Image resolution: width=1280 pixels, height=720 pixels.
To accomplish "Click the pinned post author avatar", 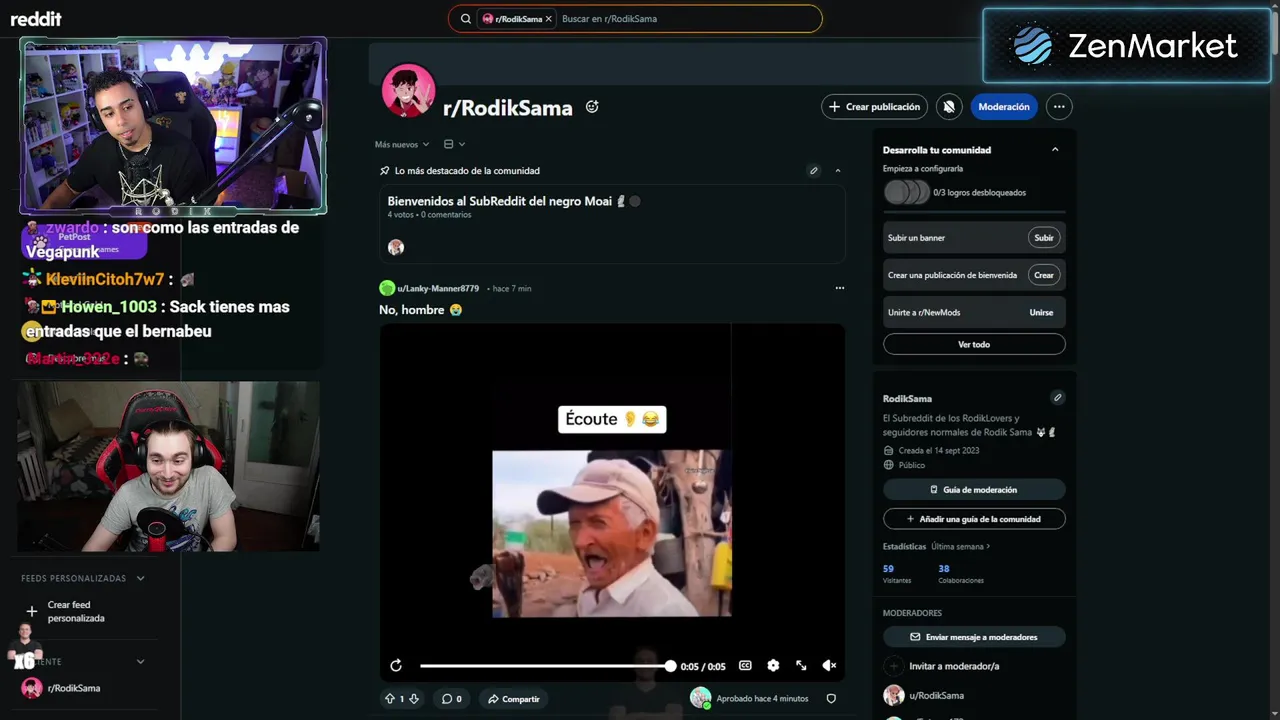I will [x=396, y=247].
